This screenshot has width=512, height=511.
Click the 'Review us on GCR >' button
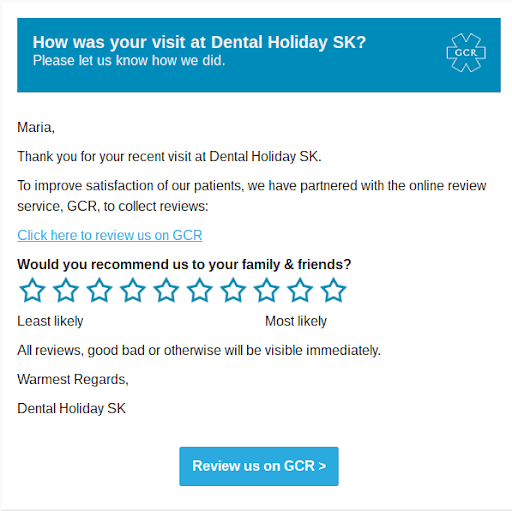pyautogui.click(x=259, y=466)
